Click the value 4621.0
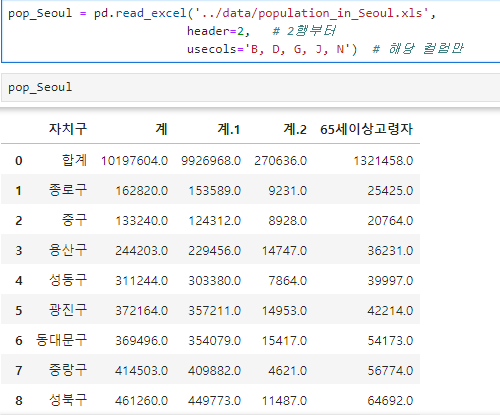Viewport: 500px width, 415px height. tap(288, 371)
